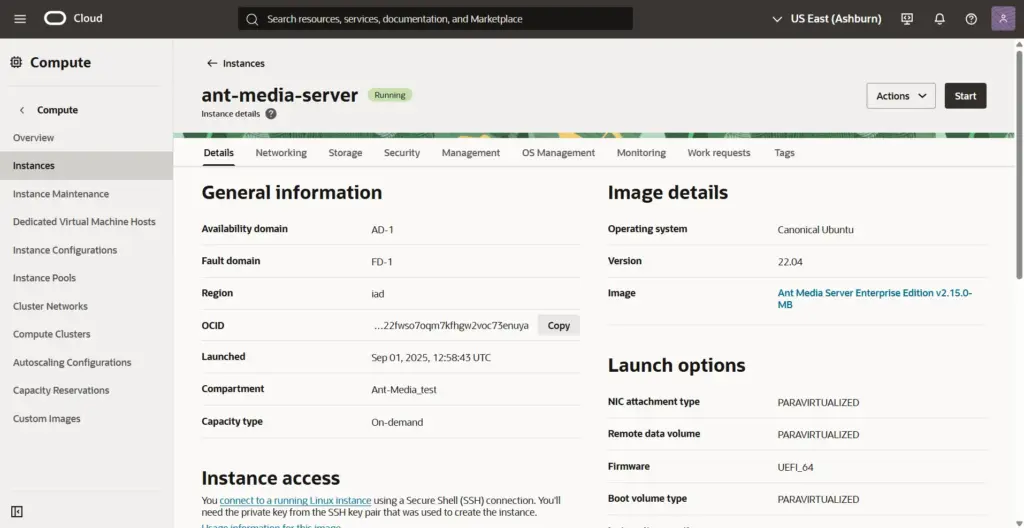Viewport: 1024px width, 528px height.
Task: Click the UEFI_64 firmware value
Action: click(795, 467)
